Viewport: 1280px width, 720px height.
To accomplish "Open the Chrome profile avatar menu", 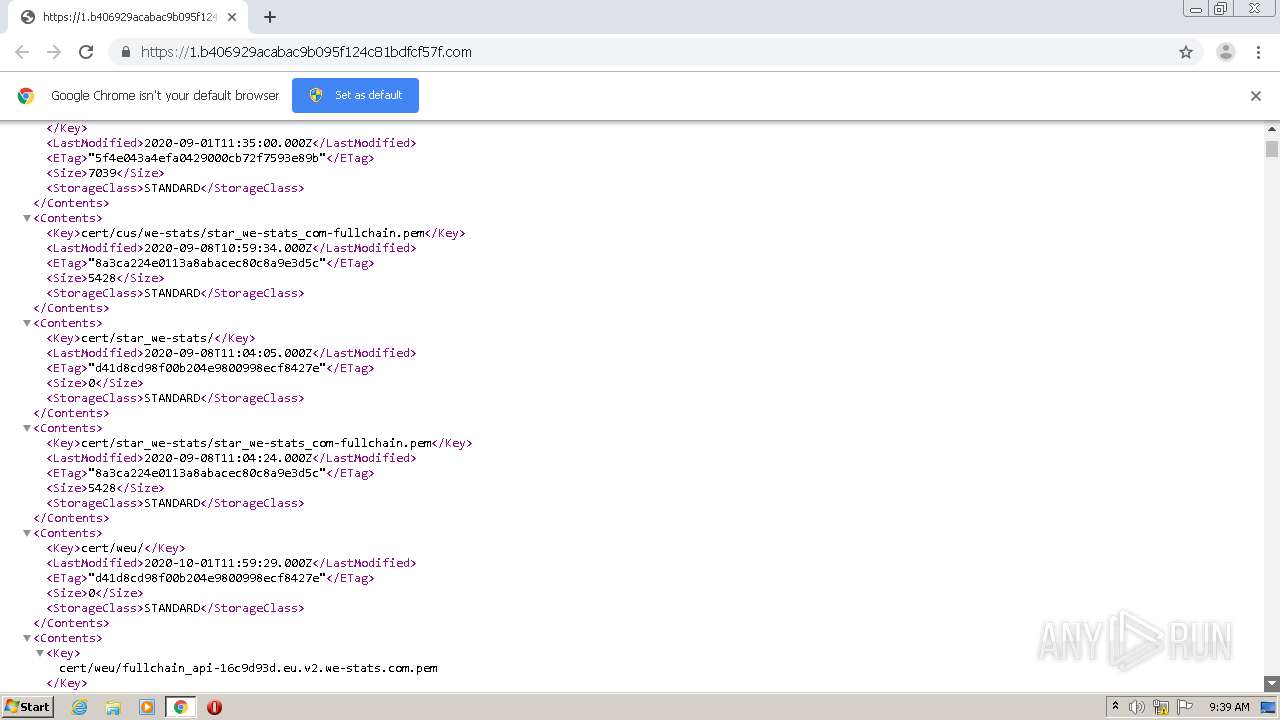I will click(1226, 52).
